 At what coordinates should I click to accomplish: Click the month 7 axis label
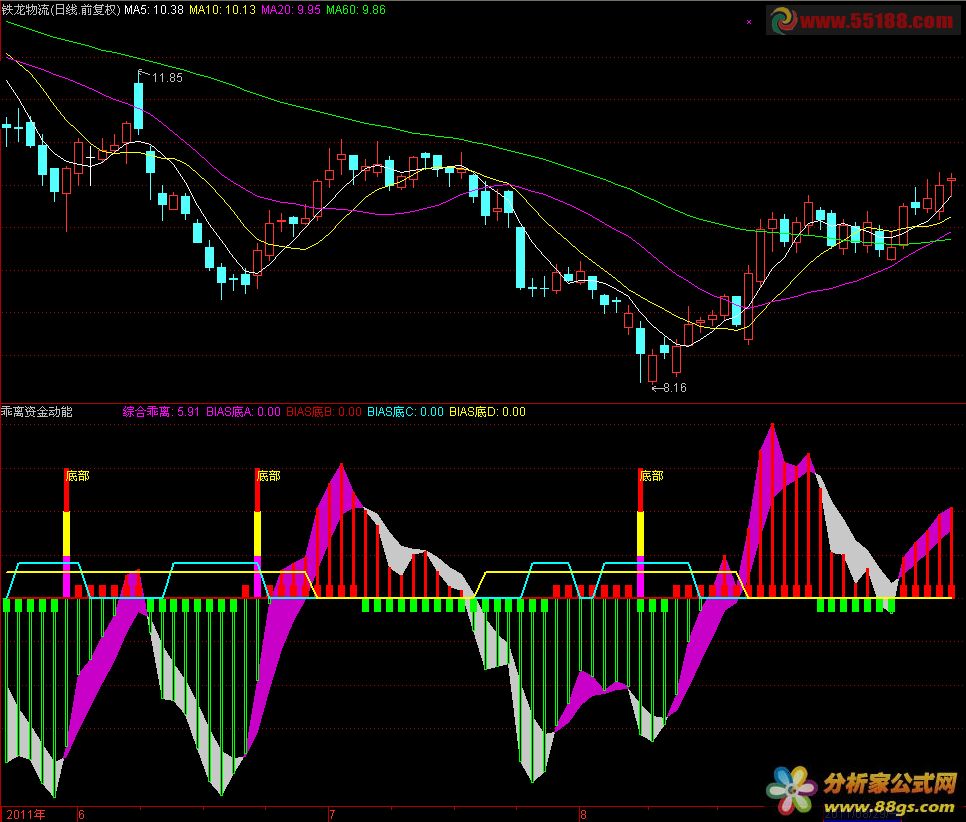pyautogui.click(x=332, y=815)
